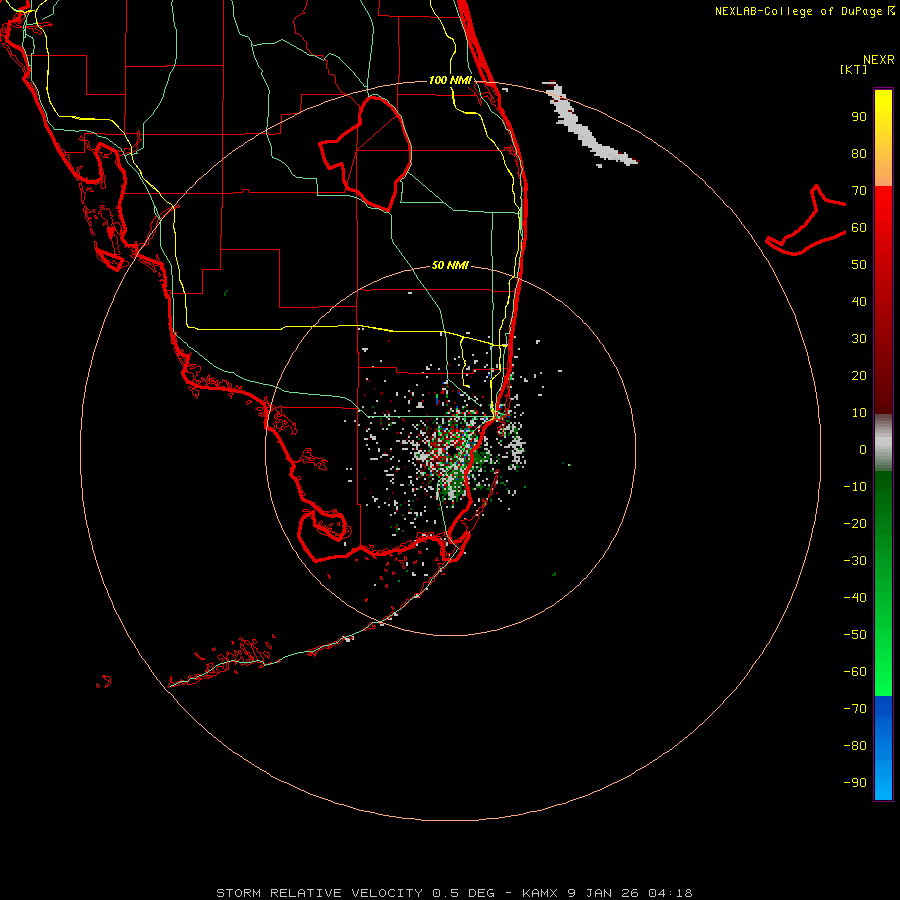Click the red island outline east of Florida
The width and height of the screenshot is (900, 900).
tap(806, 220)
